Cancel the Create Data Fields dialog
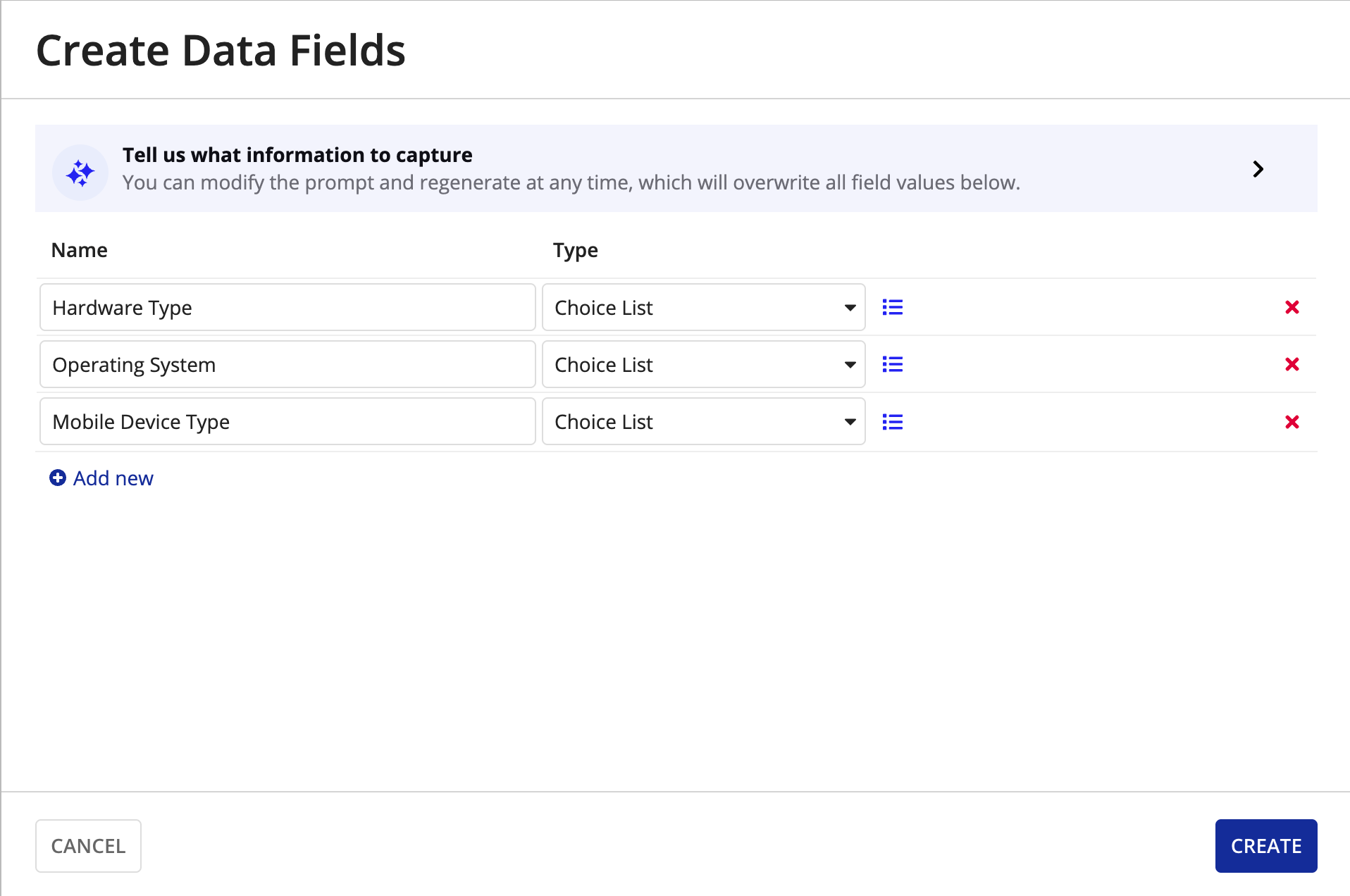Image resolution: width=1350 pixels, height=896 pixels. tap(88, 846)
